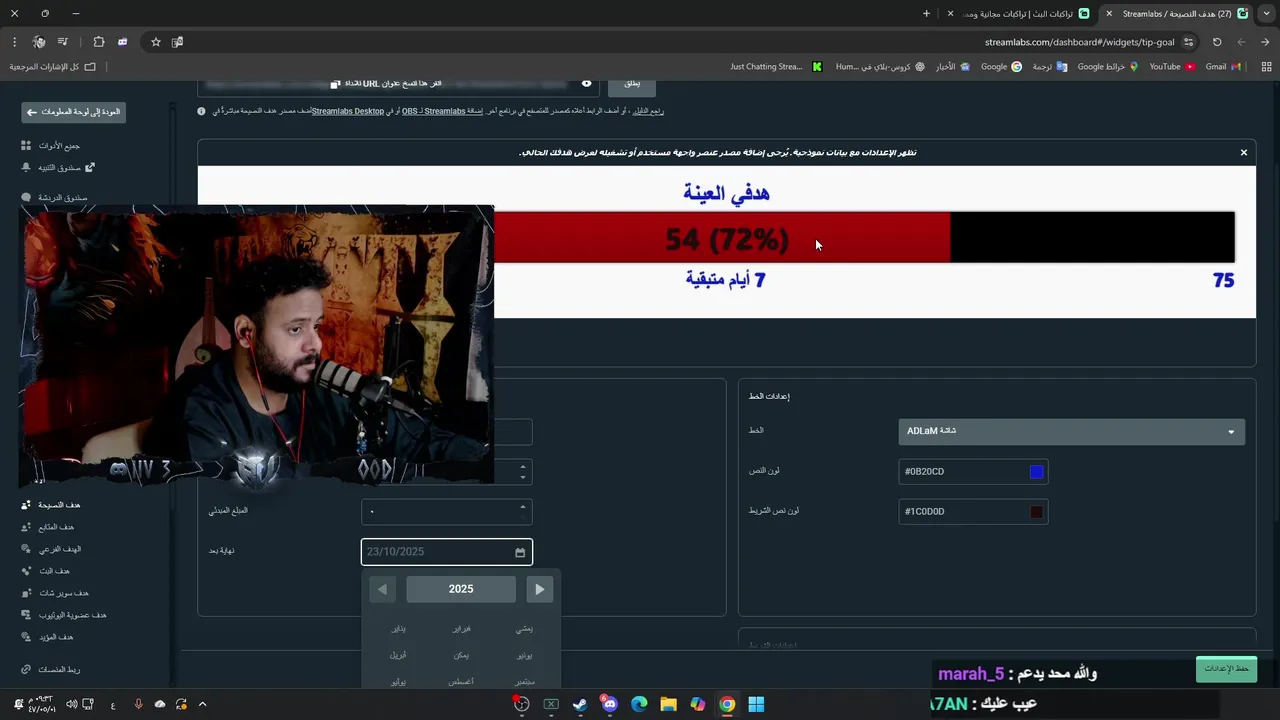Open the Alert Box (صندوق التنبيه) sidebar item
The image size is (1280, 720).
tap(58, 168)
